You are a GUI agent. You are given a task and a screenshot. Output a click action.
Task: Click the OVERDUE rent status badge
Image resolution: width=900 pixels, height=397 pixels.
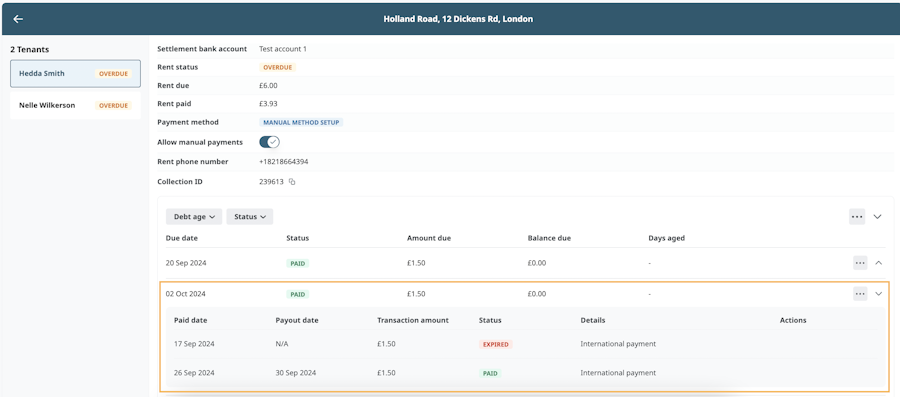tap(278, 67)
